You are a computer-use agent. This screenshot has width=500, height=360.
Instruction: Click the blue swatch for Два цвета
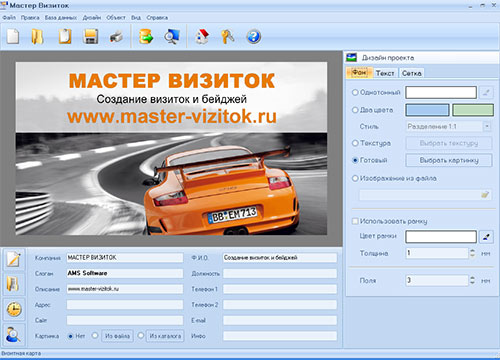coord(427,110)
